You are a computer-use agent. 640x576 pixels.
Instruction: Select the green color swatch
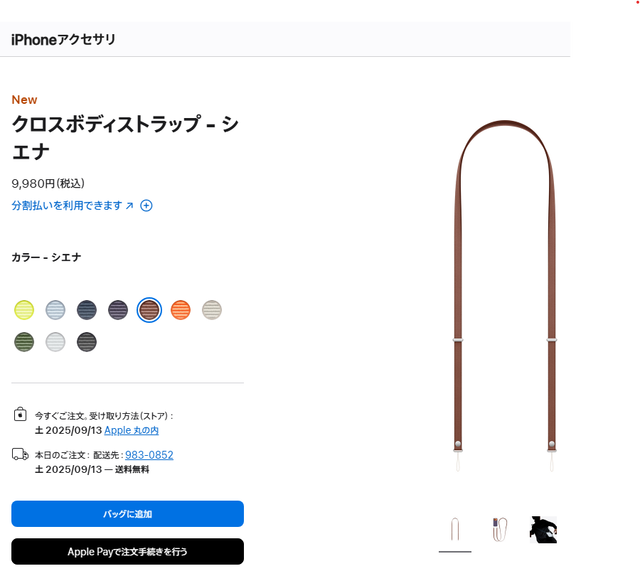[x=24, y=342]
